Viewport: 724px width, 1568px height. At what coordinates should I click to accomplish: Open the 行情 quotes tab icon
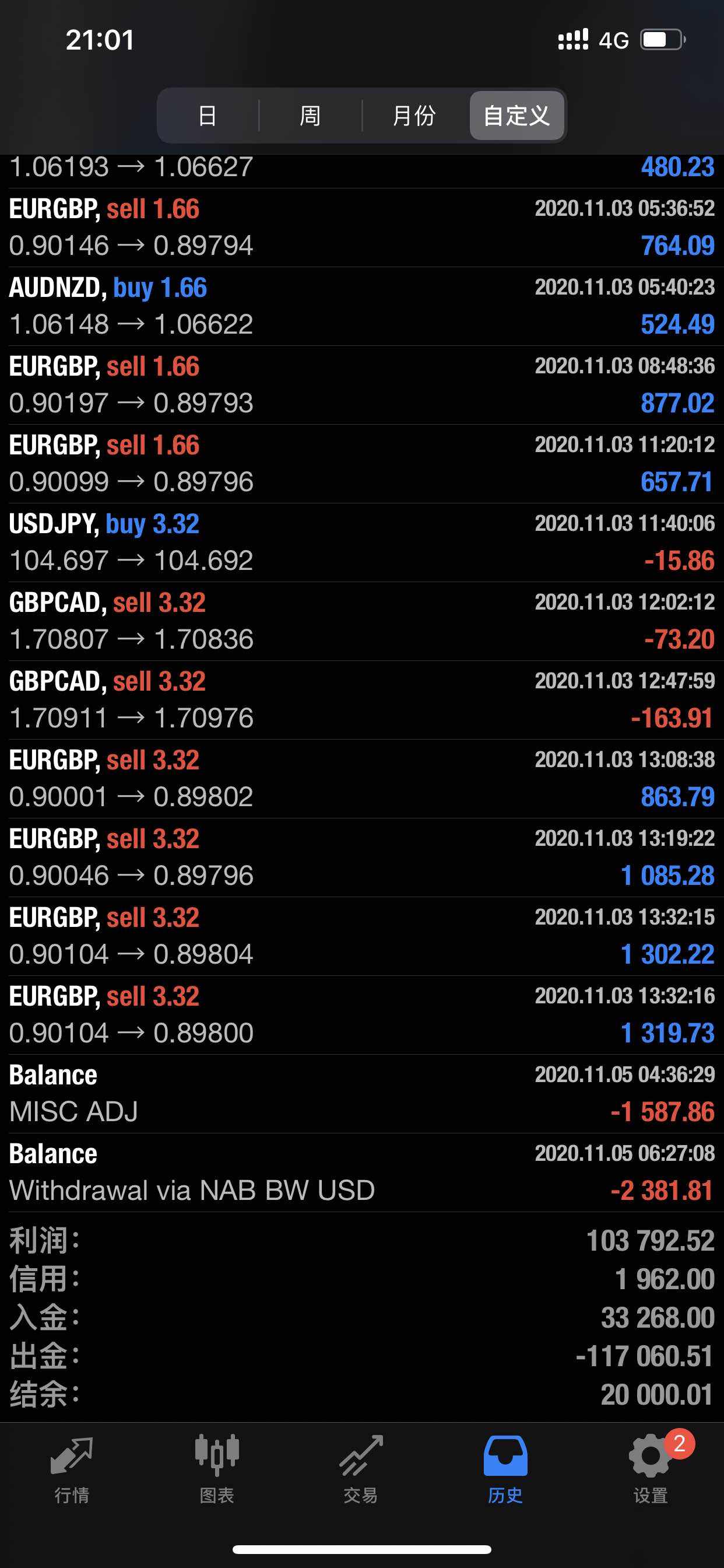(72, 1456)
